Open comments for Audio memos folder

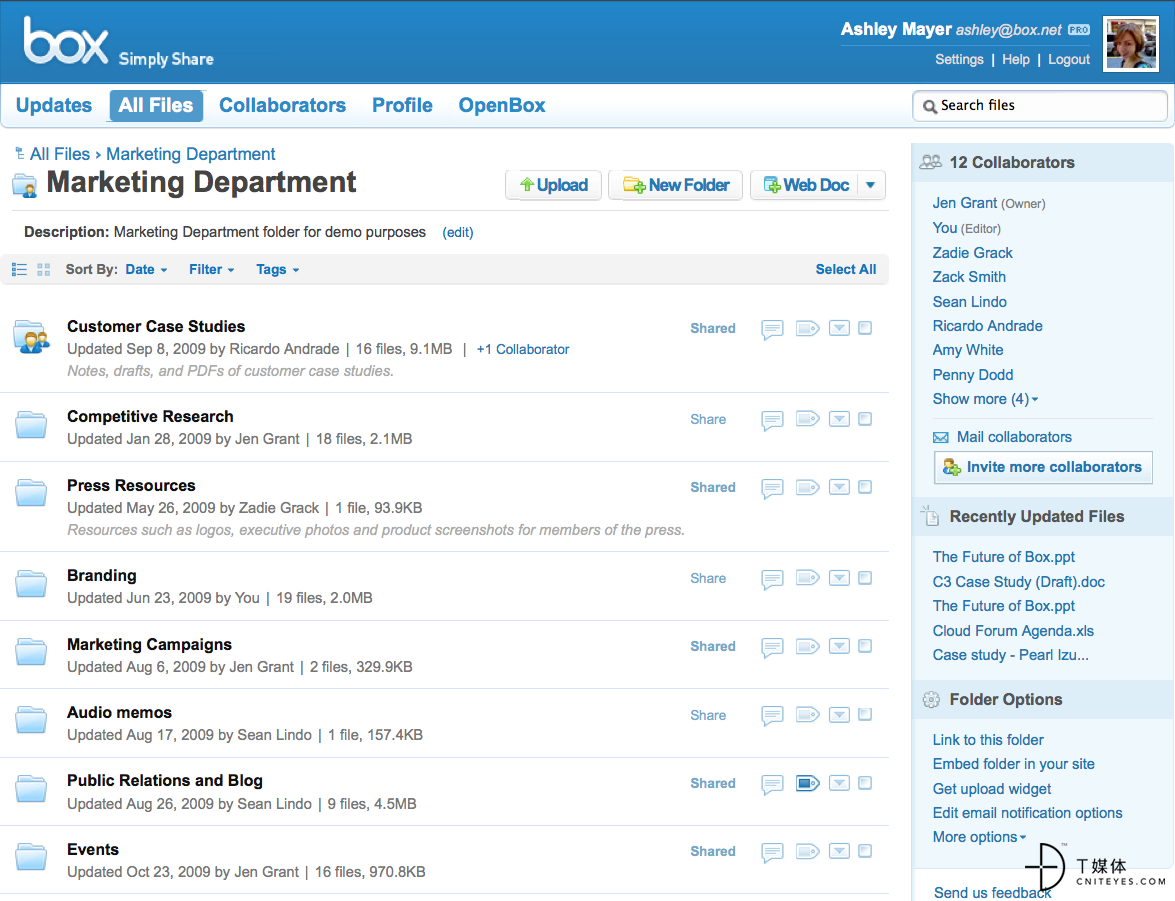click(772, 717)
